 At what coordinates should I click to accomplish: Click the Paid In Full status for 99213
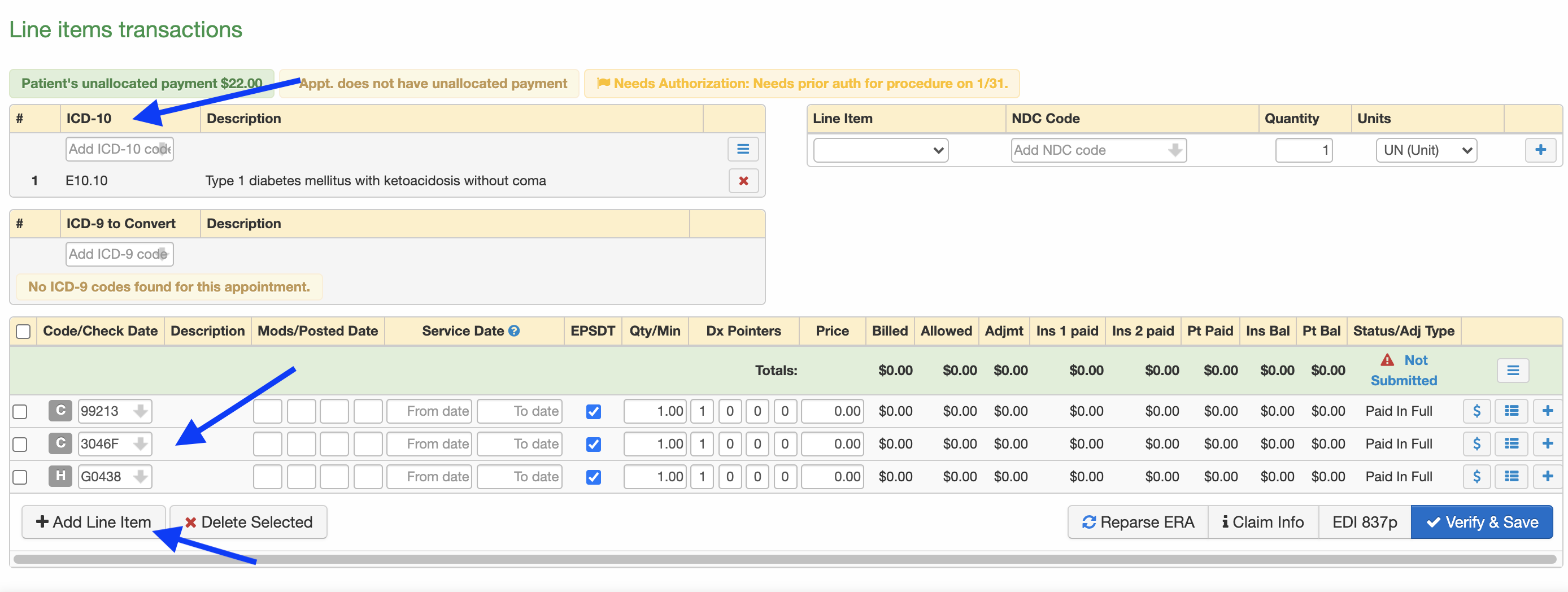tap(1398, 411)
